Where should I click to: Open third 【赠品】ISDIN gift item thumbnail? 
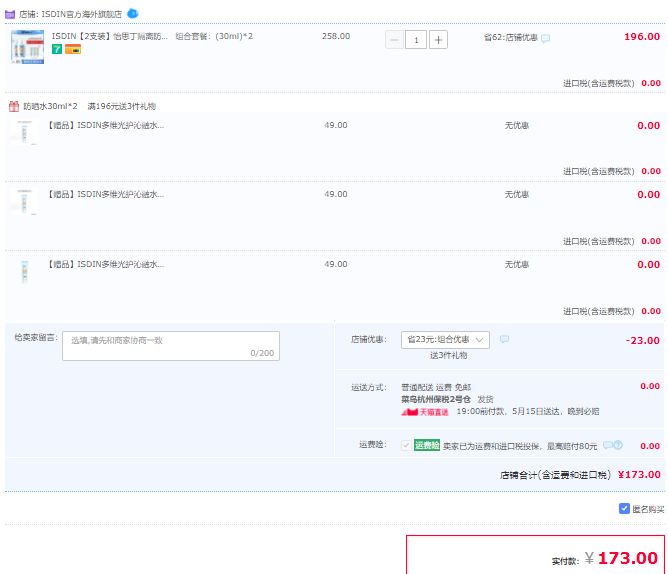(24, 271)
